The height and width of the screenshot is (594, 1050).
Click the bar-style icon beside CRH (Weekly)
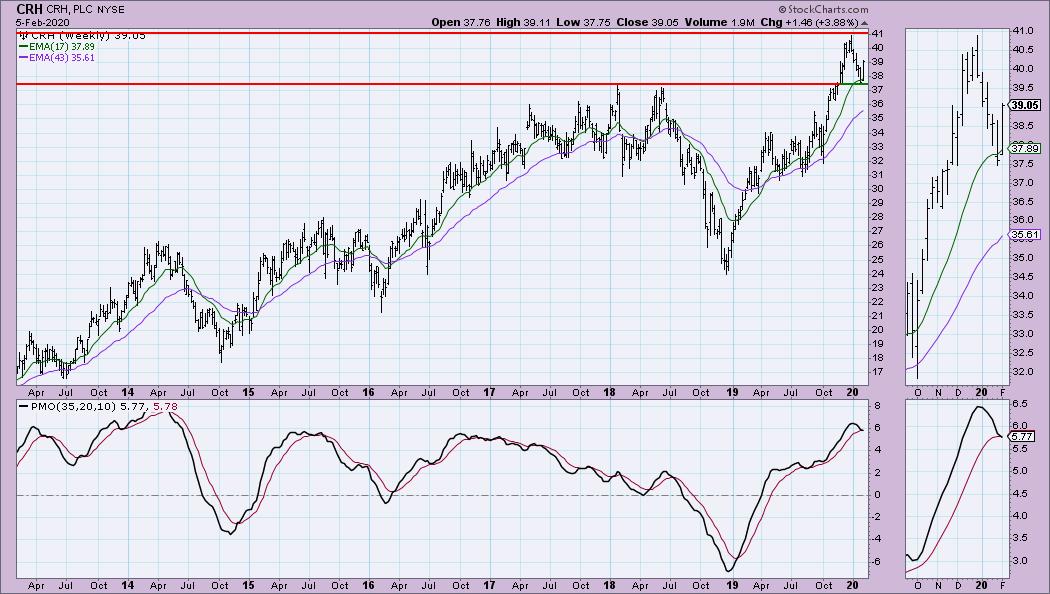[23, 35]
